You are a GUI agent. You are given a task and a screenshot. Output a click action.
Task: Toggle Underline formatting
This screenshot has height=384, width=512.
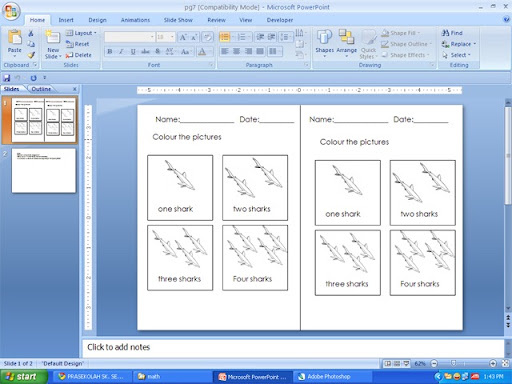tap(133, 51)
